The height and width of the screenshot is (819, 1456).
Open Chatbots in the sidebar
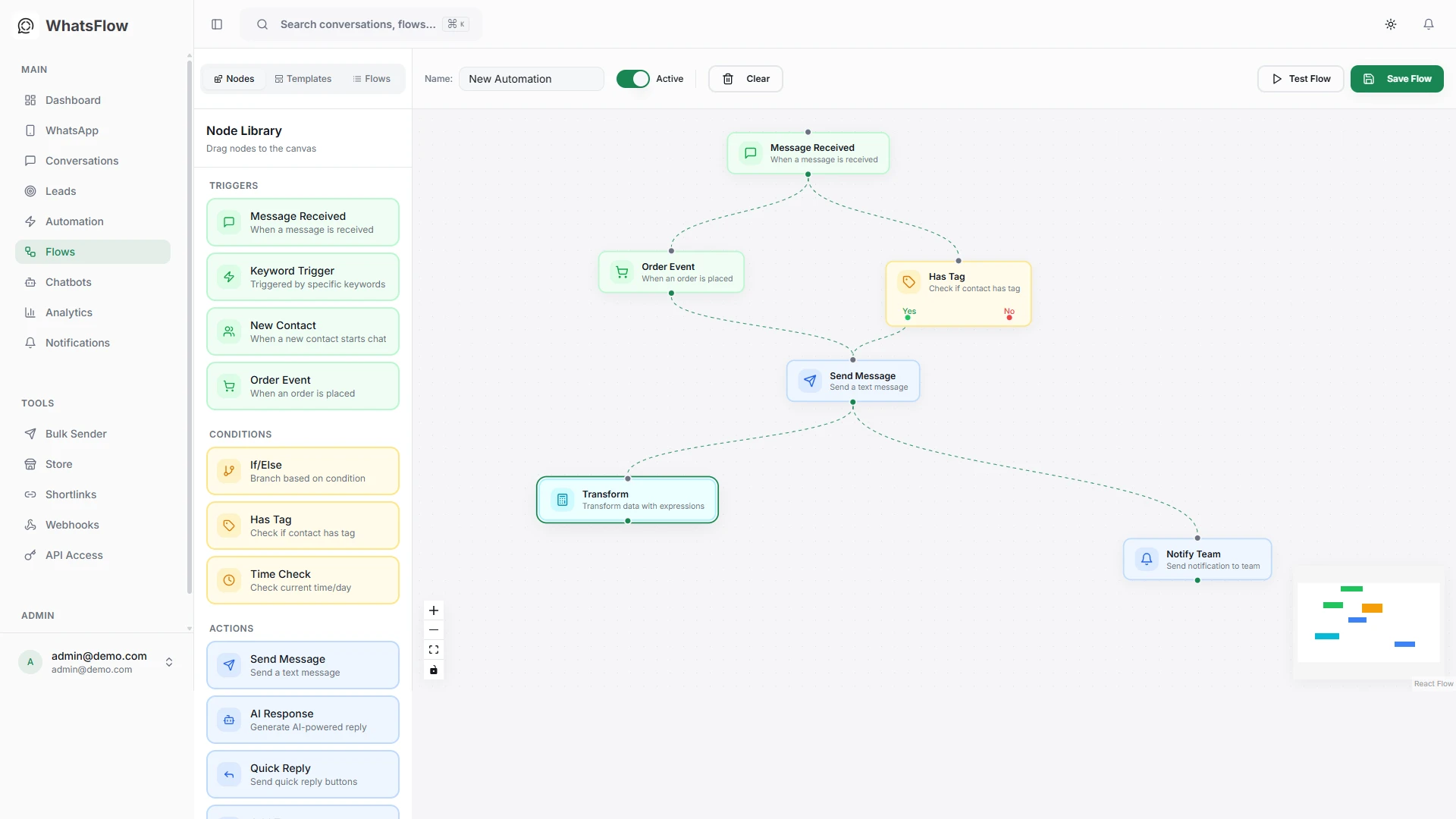point(93,282)
